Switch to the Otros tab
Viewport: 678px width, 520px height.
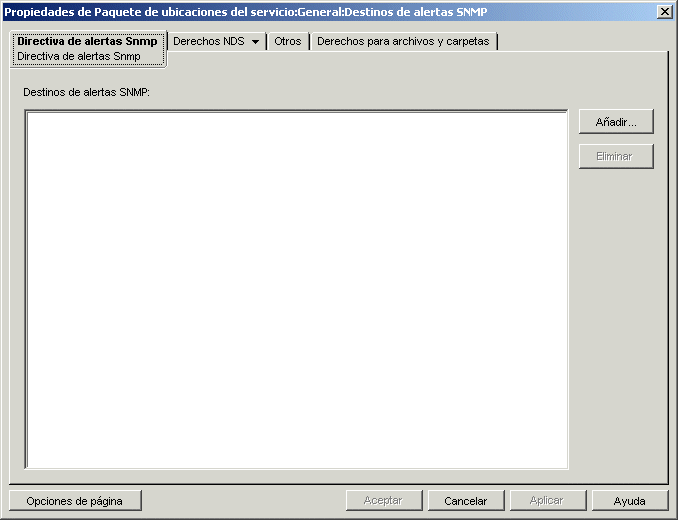point(288,41)
